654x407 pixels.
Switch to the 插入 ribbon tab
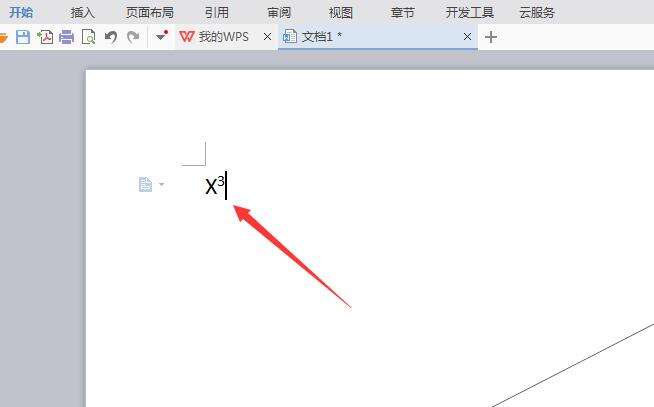[x=83, y=13]
